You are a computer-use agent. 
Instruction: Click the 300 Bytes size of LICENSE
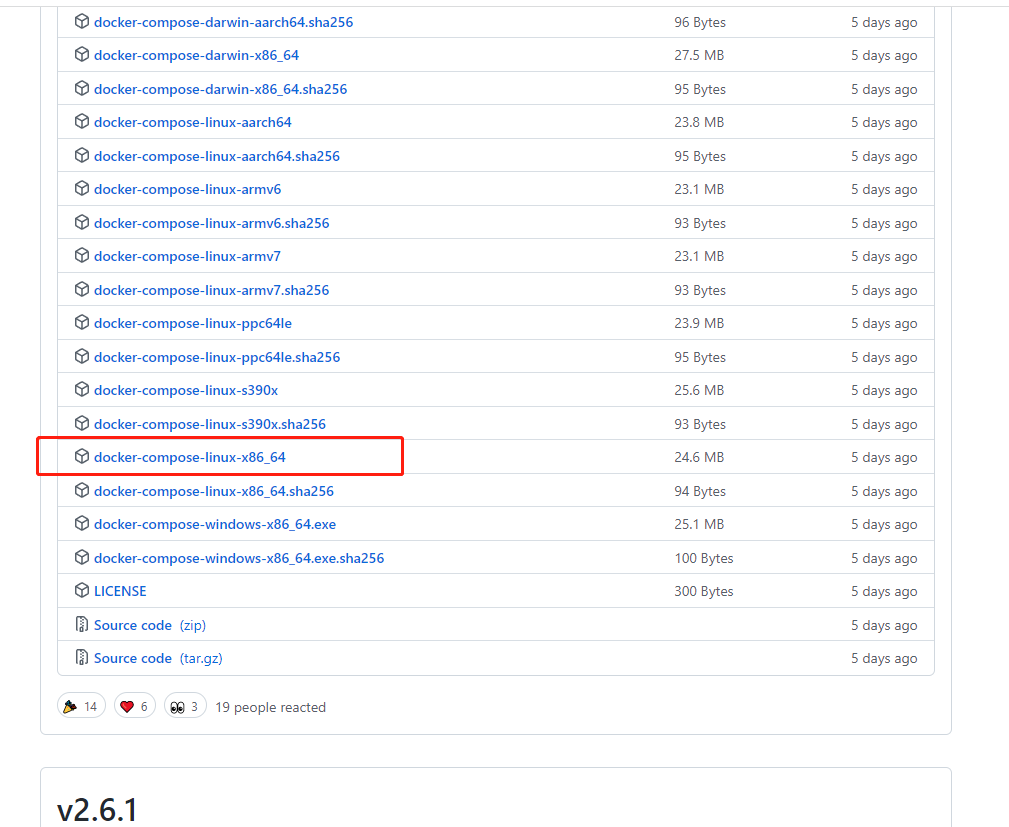point(704,591)
